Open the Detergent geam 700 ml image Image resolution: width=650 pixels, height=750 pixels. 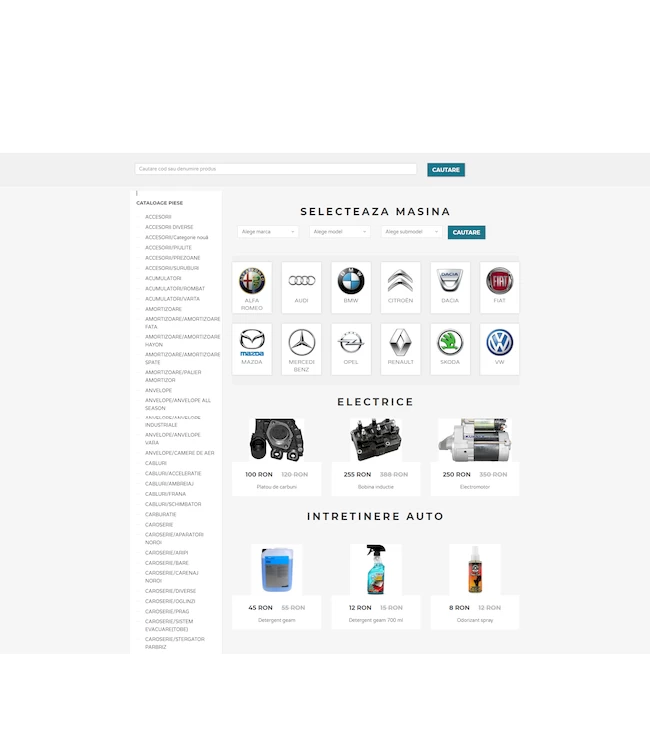pyautogui.click(x=376, y=569)
